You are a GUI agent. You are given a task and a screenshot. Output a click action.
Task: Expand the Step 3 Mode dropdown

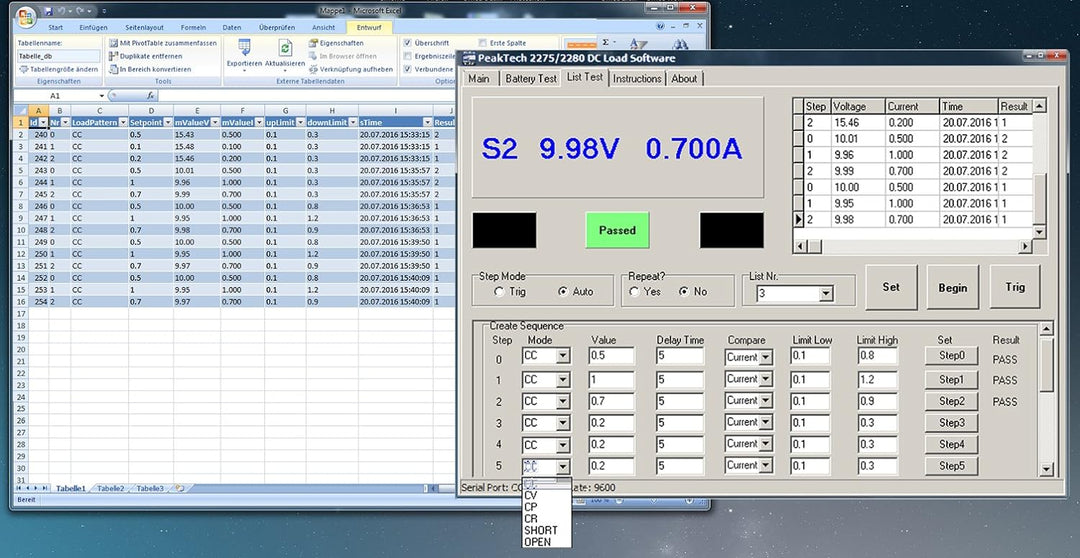(563, 423)
